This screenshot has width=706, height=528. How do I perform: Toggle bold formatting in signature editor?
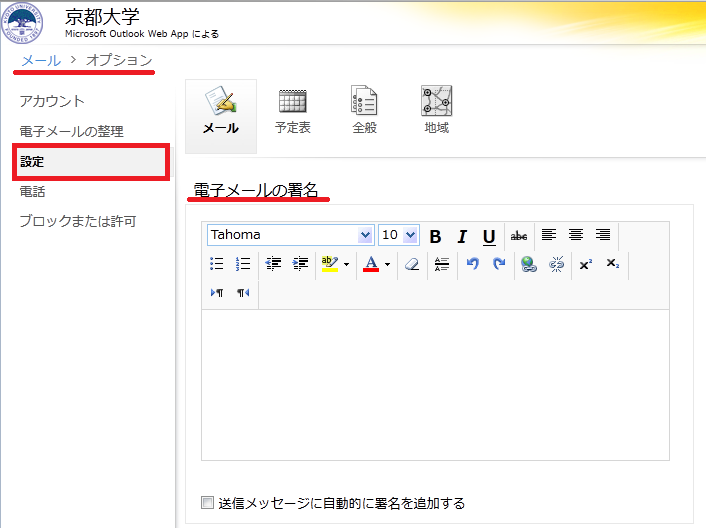435,236
